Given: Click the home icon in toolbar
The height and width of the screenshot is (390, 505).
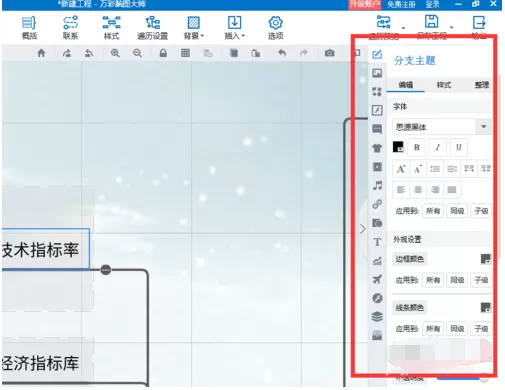Looking at the screenshot, I should point(41,53).
